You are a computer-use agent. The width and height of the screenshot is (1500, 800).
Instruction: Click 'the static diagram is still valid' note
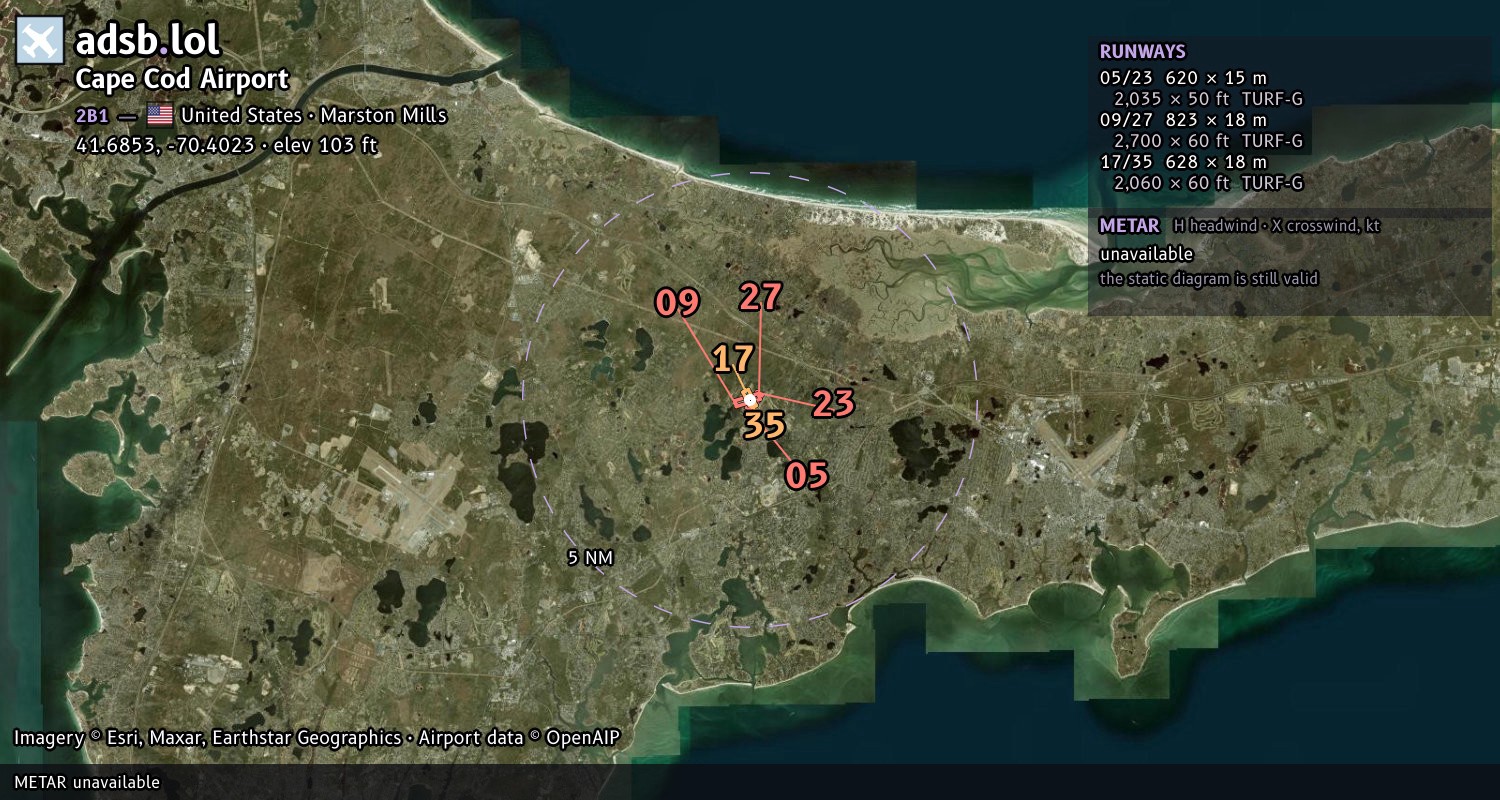click(1209, 279)
